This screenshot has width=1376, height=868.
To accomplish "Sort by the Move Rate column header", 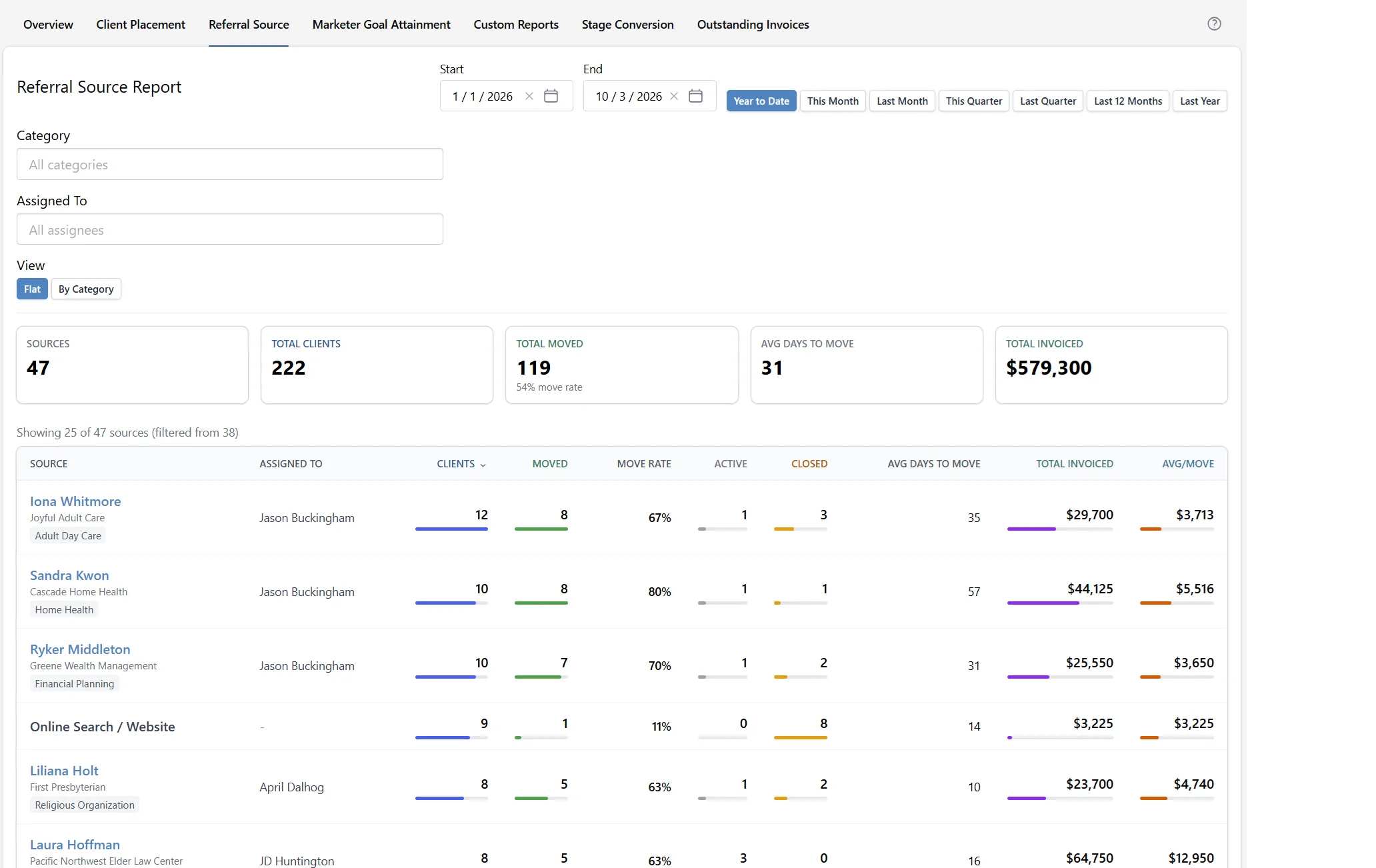I will click(644, 463).
